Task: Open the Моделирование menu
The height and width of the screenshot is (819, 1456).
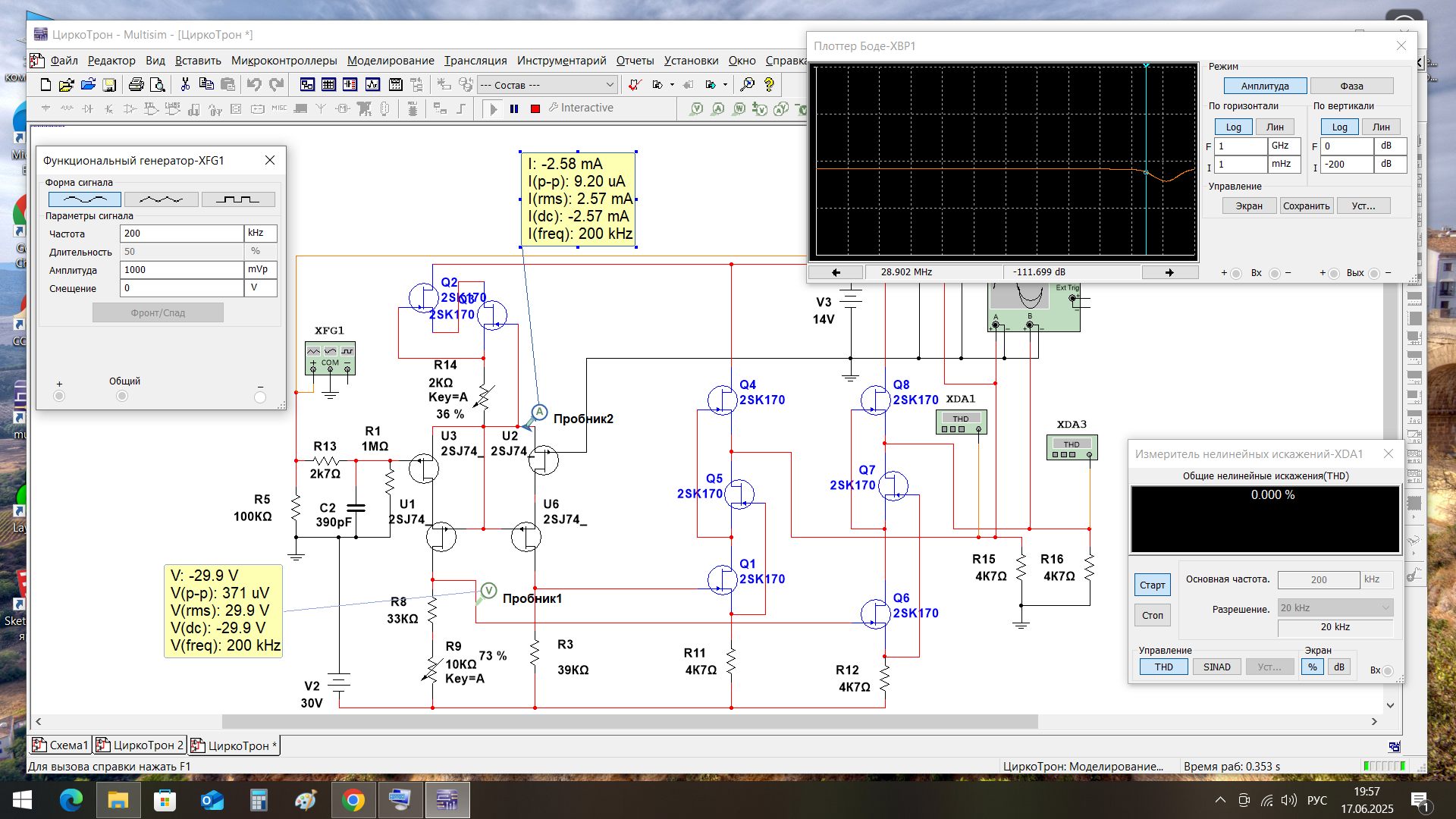Action: click(x=391, y=61)
